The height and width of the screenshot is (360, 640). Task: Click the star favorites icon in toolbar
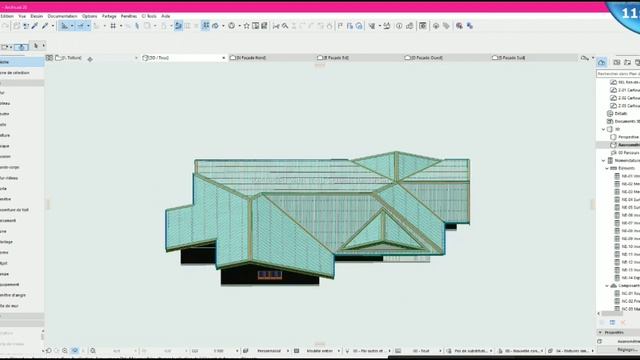pos(247,26)
